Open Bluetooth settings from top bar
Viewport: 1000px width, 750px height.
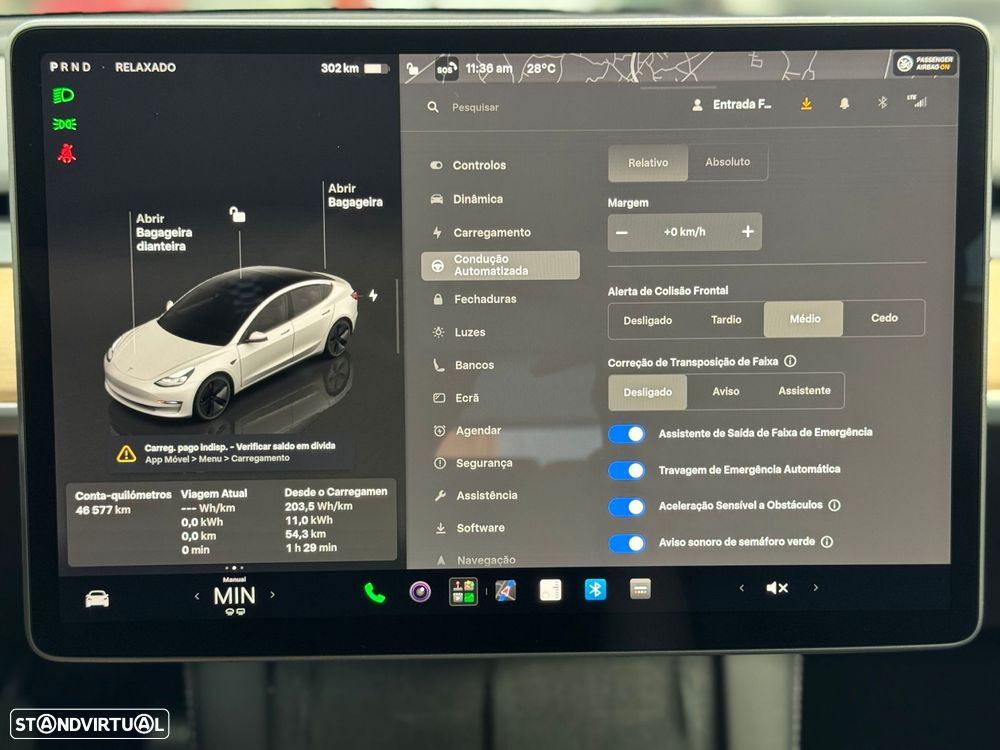[882, 102]
